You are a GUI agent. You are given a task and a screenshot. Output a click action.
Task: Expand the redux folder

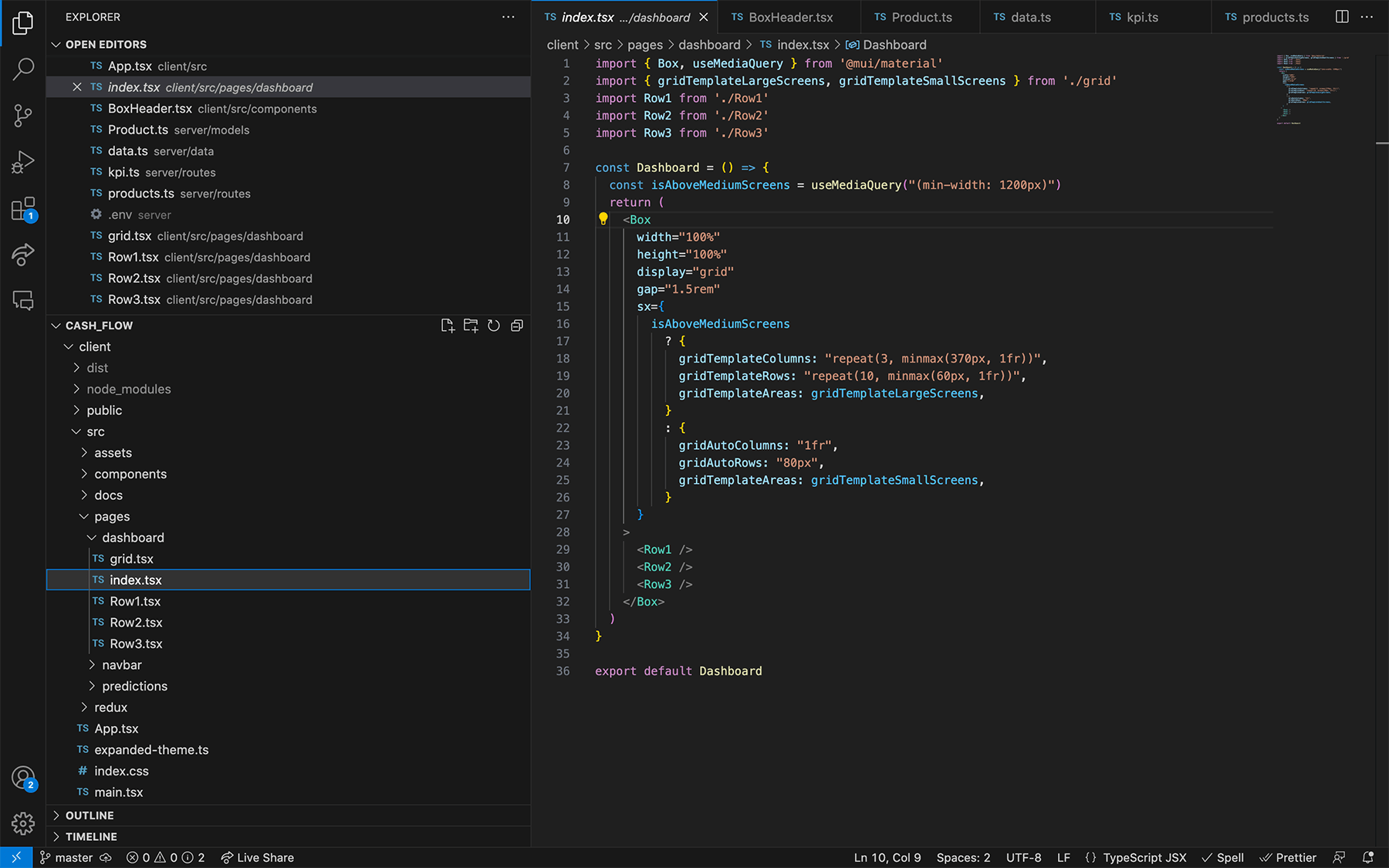point(84,708)
